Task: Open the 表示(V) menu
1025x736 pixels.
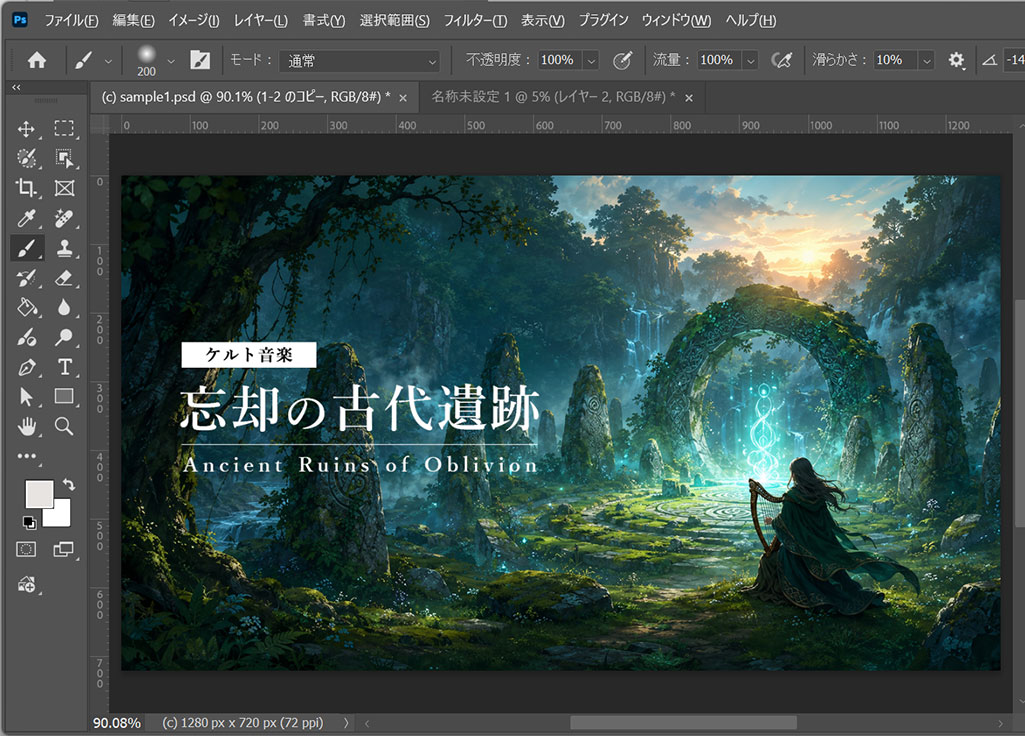Action: 543,20
